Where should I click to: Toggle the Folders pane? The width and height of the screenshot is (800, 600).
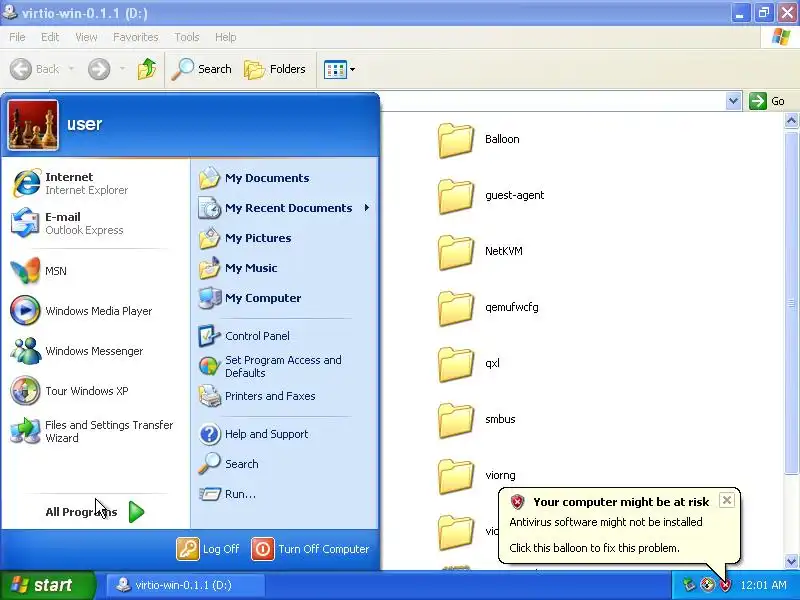pos(275,69)
